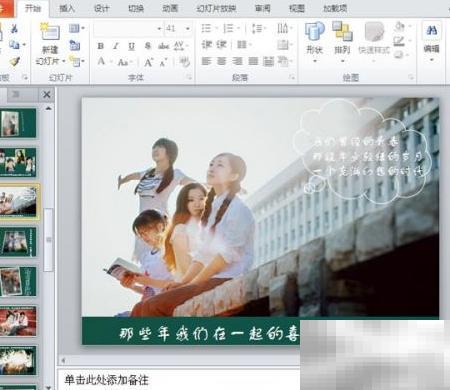Switch to the 幻灯片放映 Slide Show tab
450x390 pixels.
[216, 9]
